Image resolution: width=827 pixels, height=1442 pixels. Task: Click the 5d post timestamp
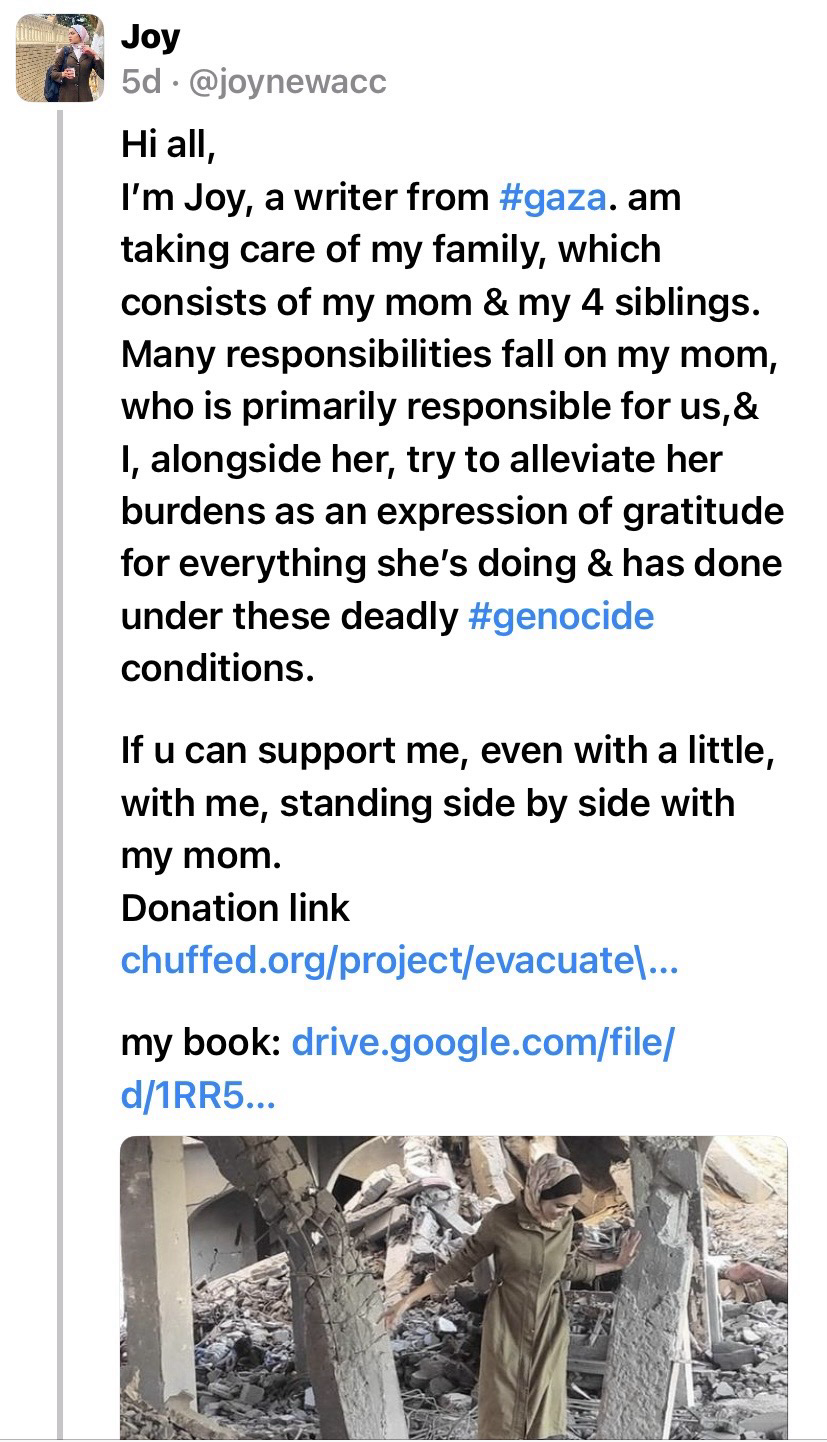(140, 82)
